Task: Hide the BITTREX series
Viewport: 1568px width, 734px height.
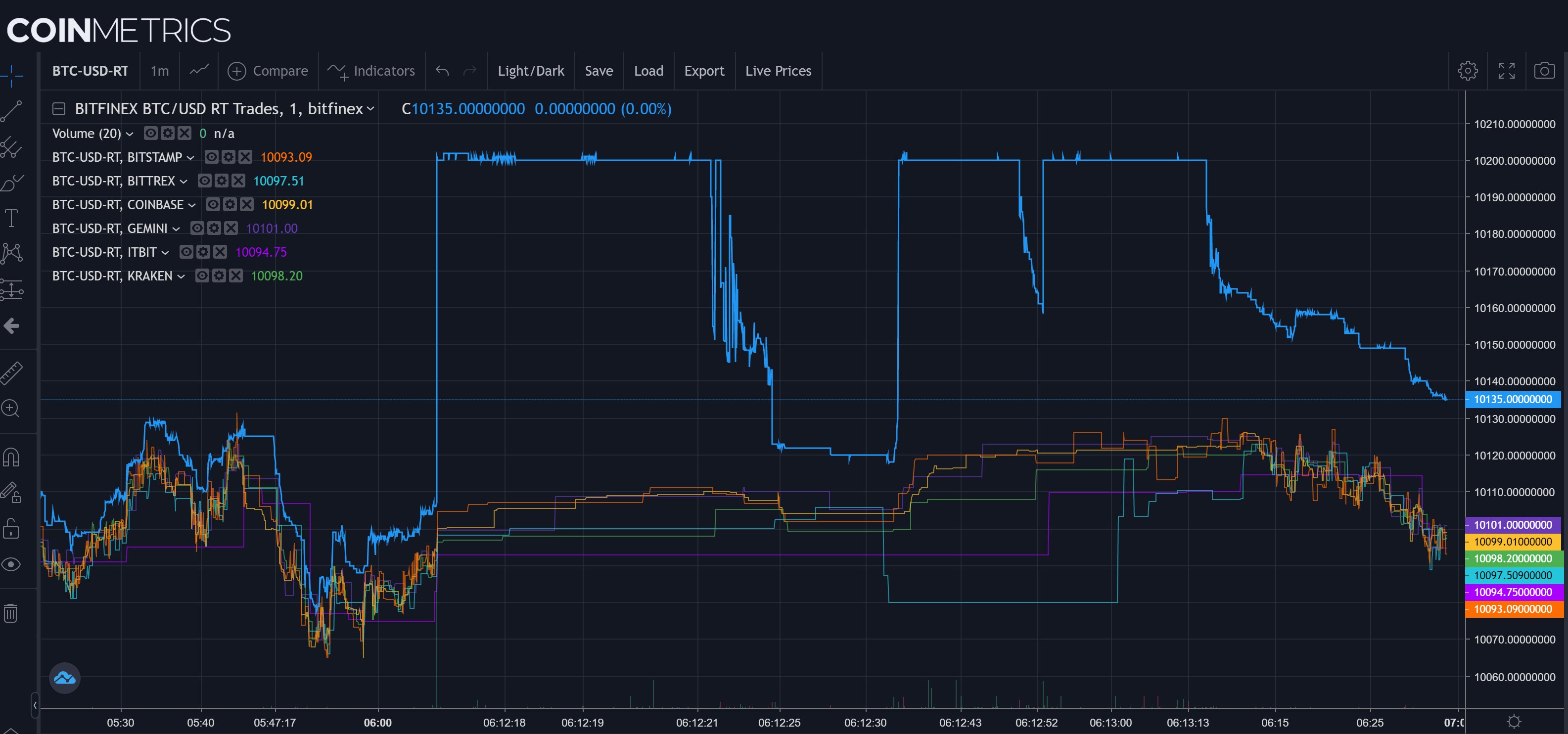Action: coord(204,181)
